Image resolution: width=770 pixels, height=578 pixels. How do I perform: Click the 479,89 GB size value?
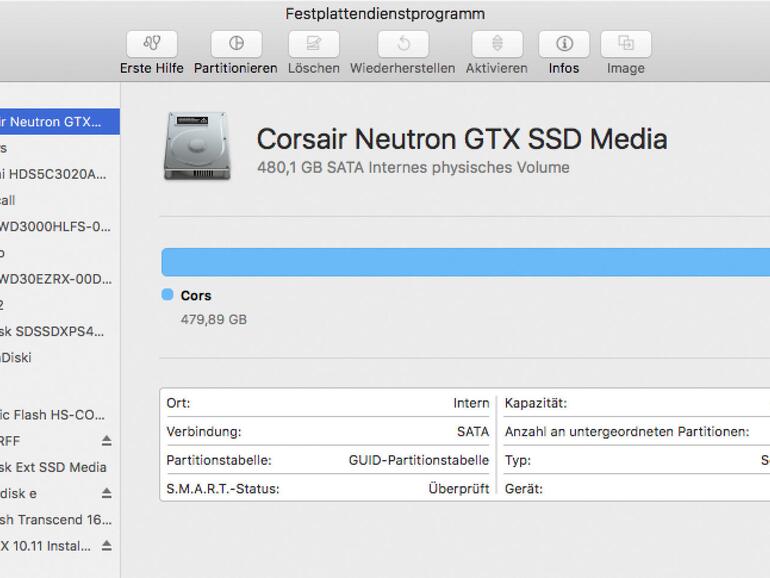pyautogui.click(x=214, y=320)
